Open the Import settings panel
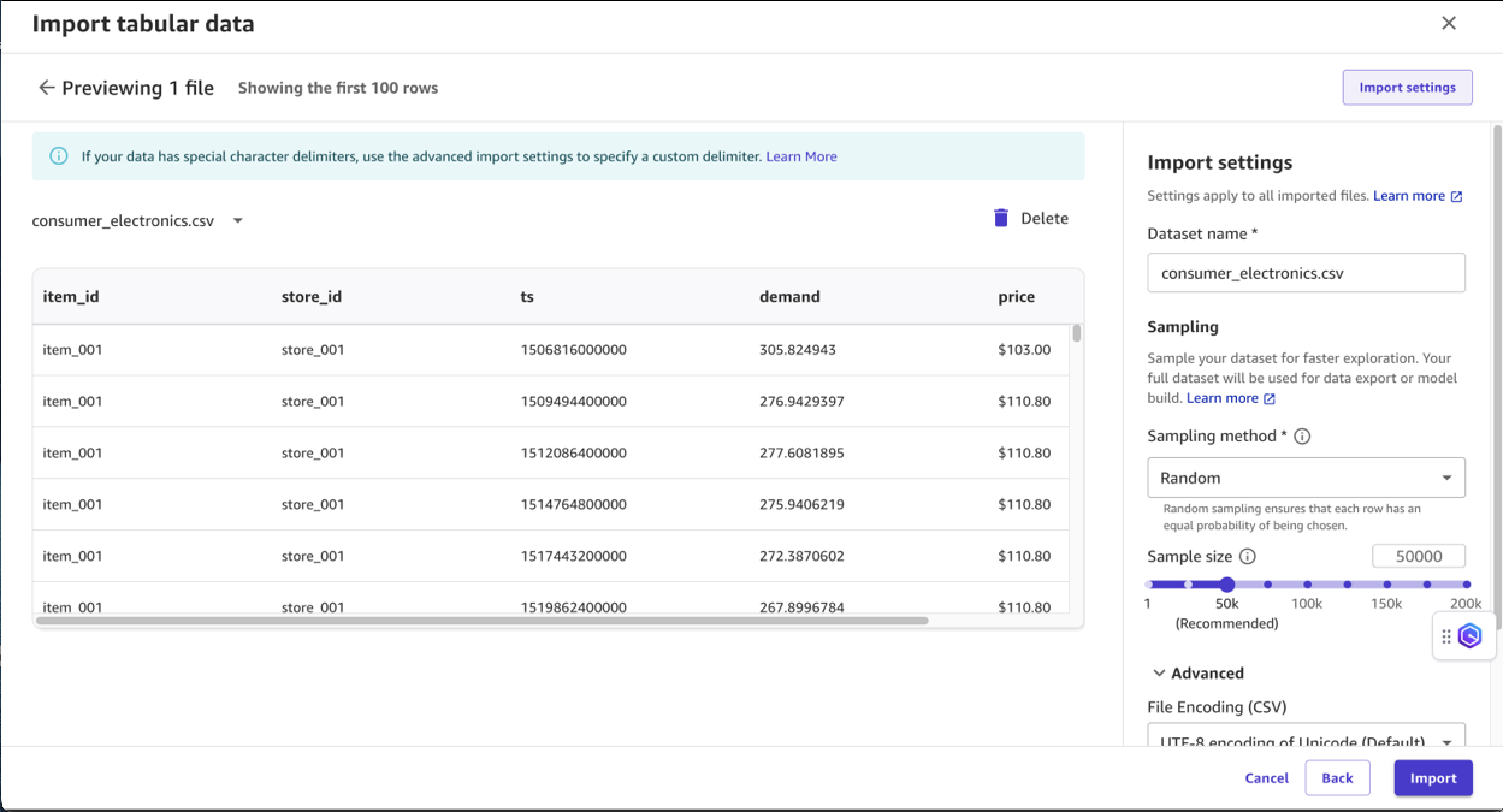Screen dimensions: 1503x812 click(x=1407, y=87)
